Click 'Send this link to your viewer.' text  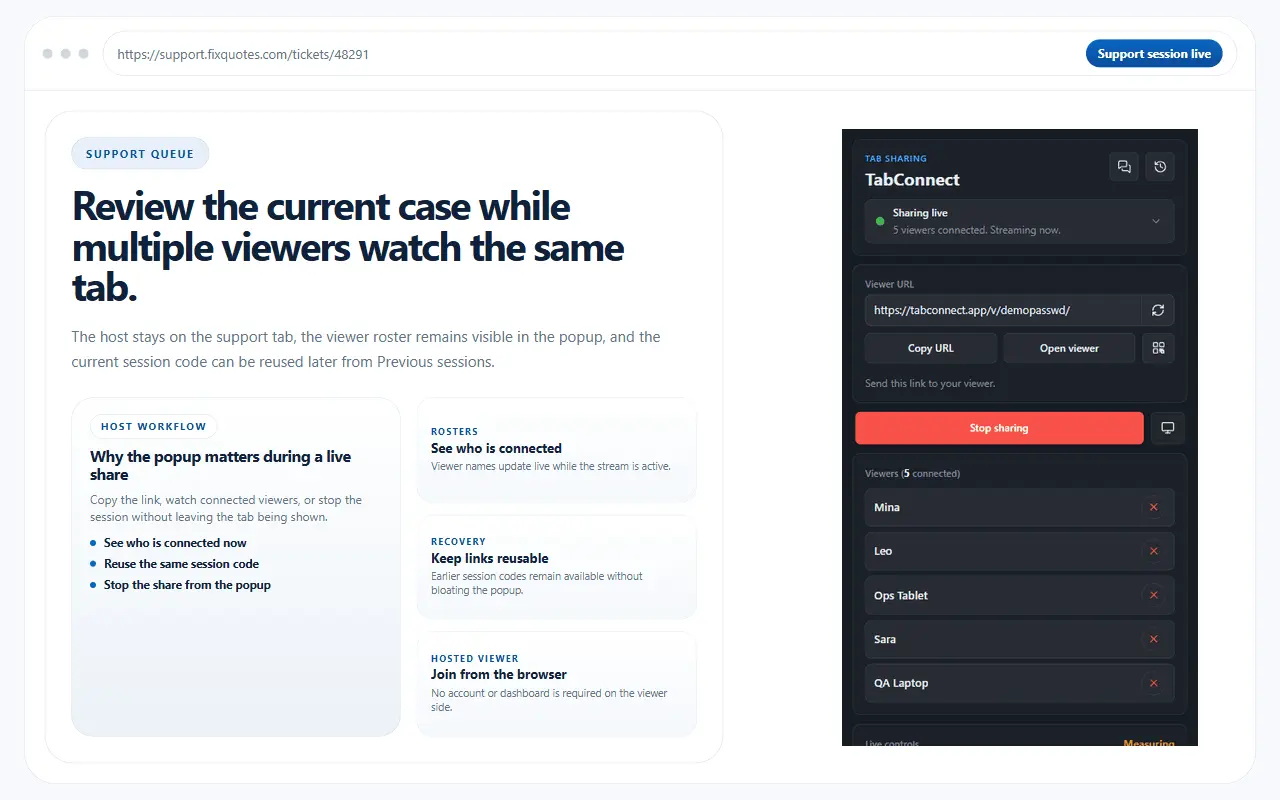(x=930, y=383)
